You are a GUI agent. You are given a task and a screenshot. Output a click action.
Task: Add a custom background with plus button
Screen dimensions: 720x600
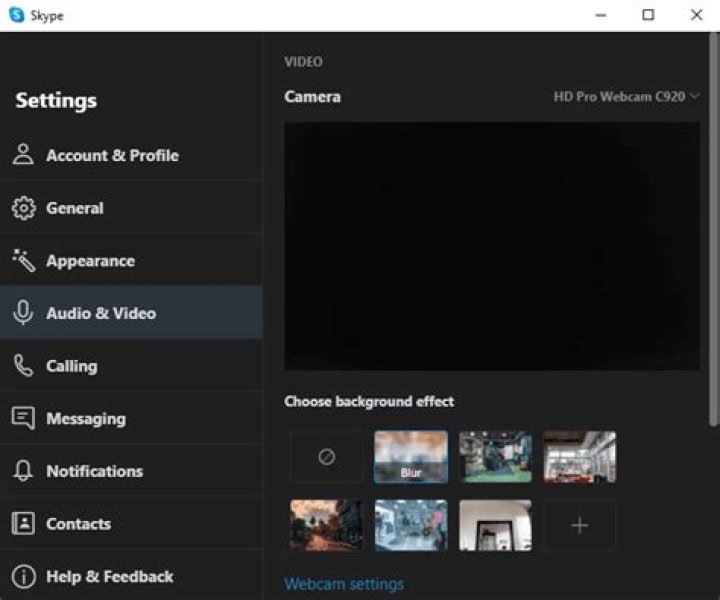tap(579, 525)
